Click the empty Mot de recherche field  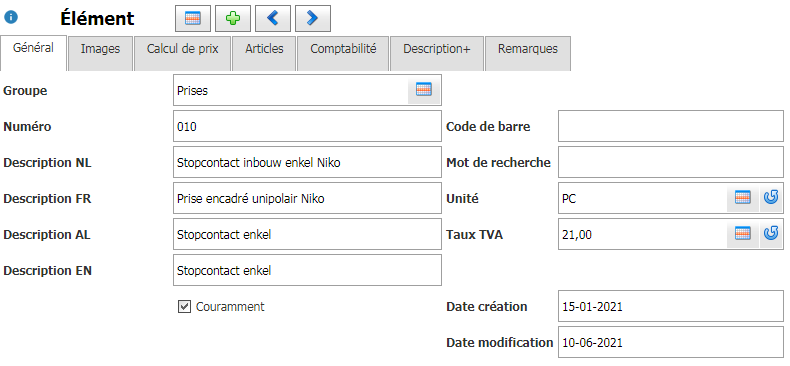pos(671,162)
